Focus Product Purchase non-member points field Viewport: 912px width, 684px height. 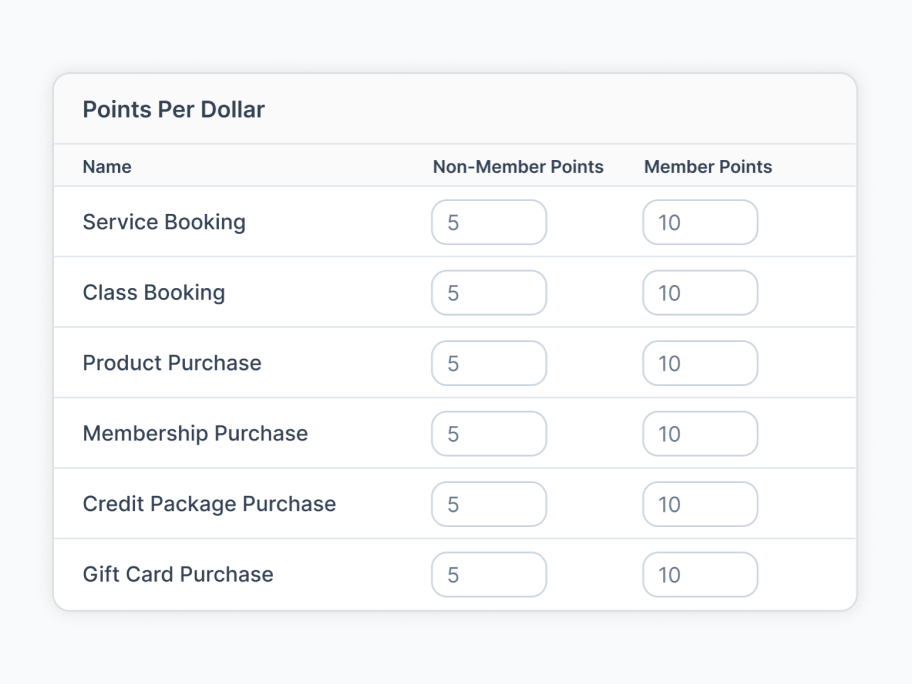[489, 363]
